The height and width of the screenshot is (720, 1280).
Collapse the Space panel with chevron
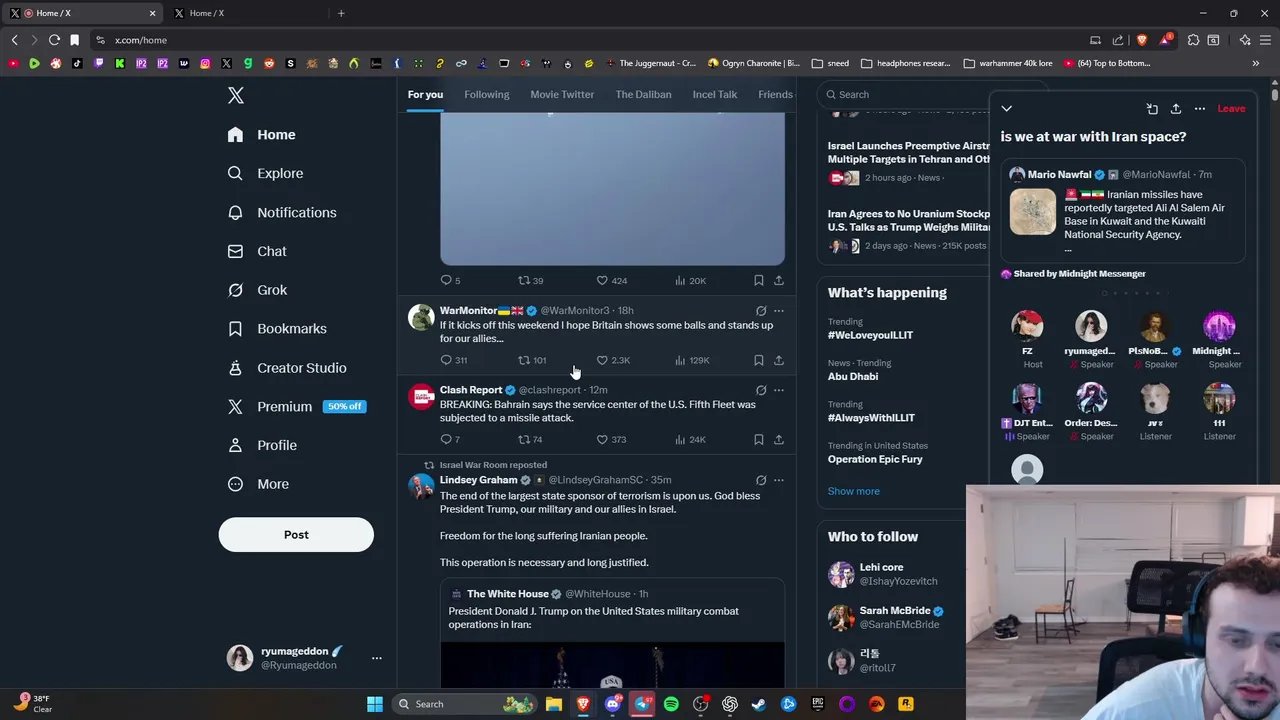pyautogui.click(x=1007, y=108)
